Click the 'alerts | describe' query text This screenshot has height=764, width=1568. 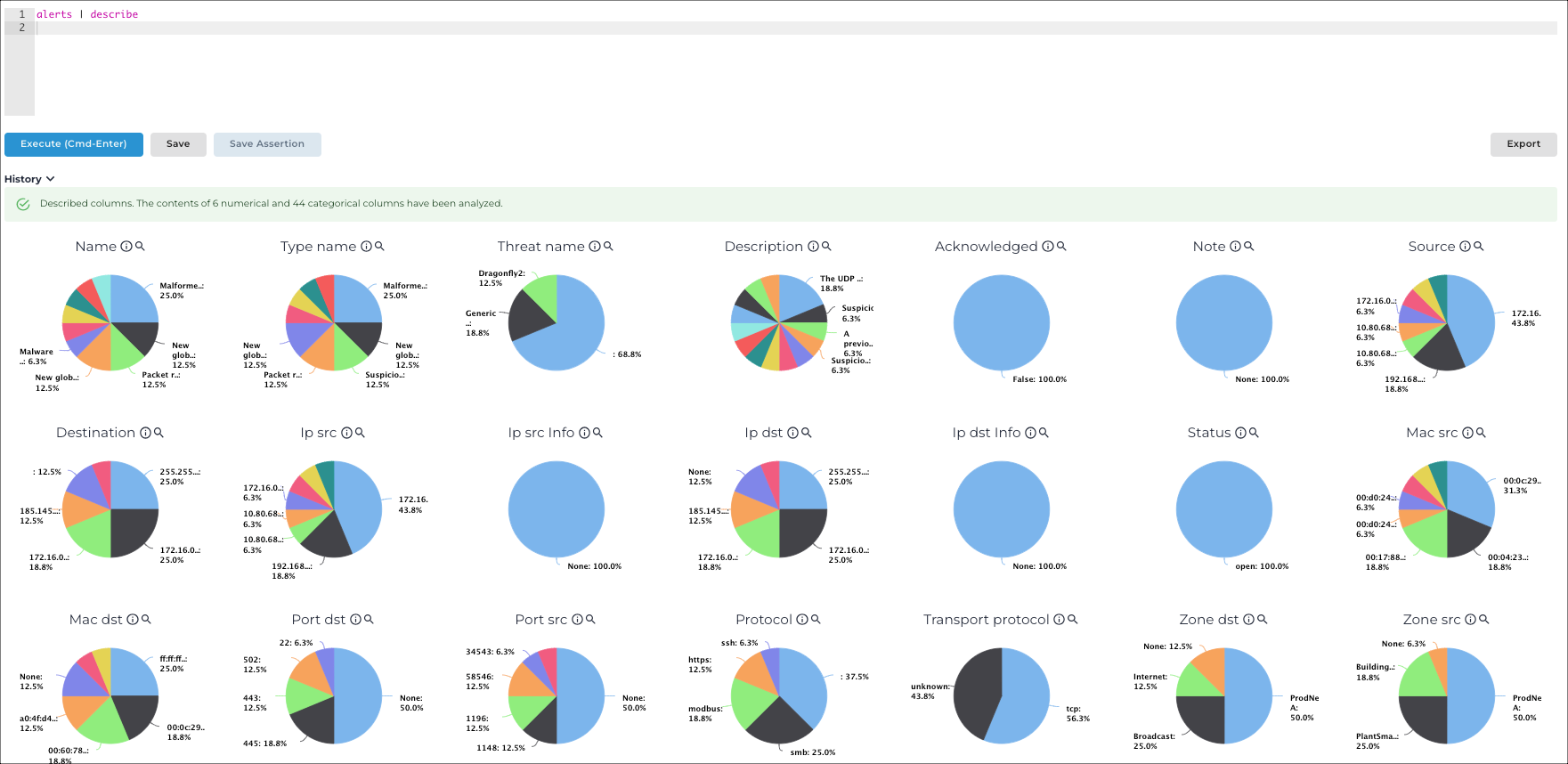[87, 14]
